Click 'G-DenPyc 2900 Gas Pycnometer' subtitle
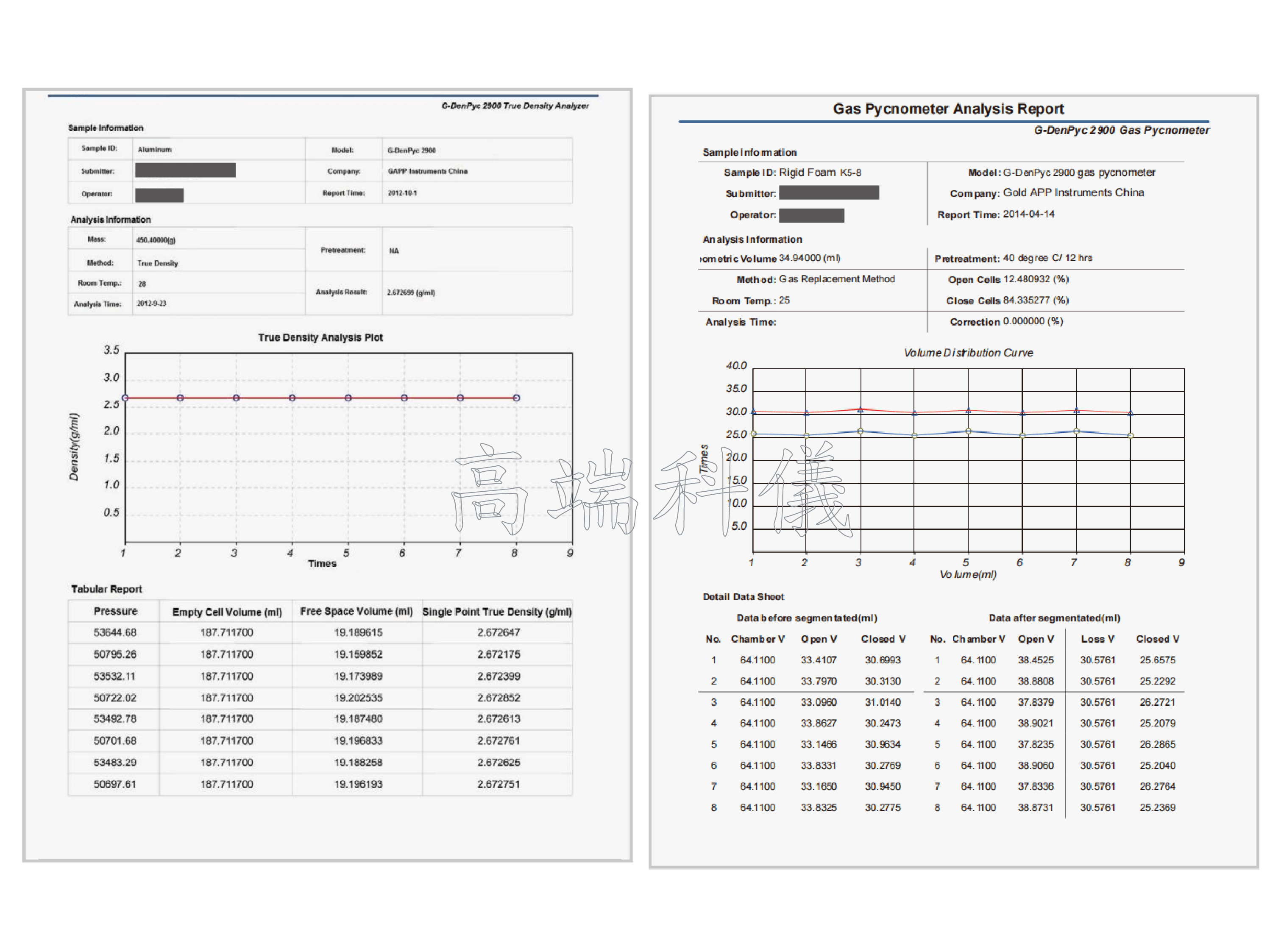 pos(1121,131)
